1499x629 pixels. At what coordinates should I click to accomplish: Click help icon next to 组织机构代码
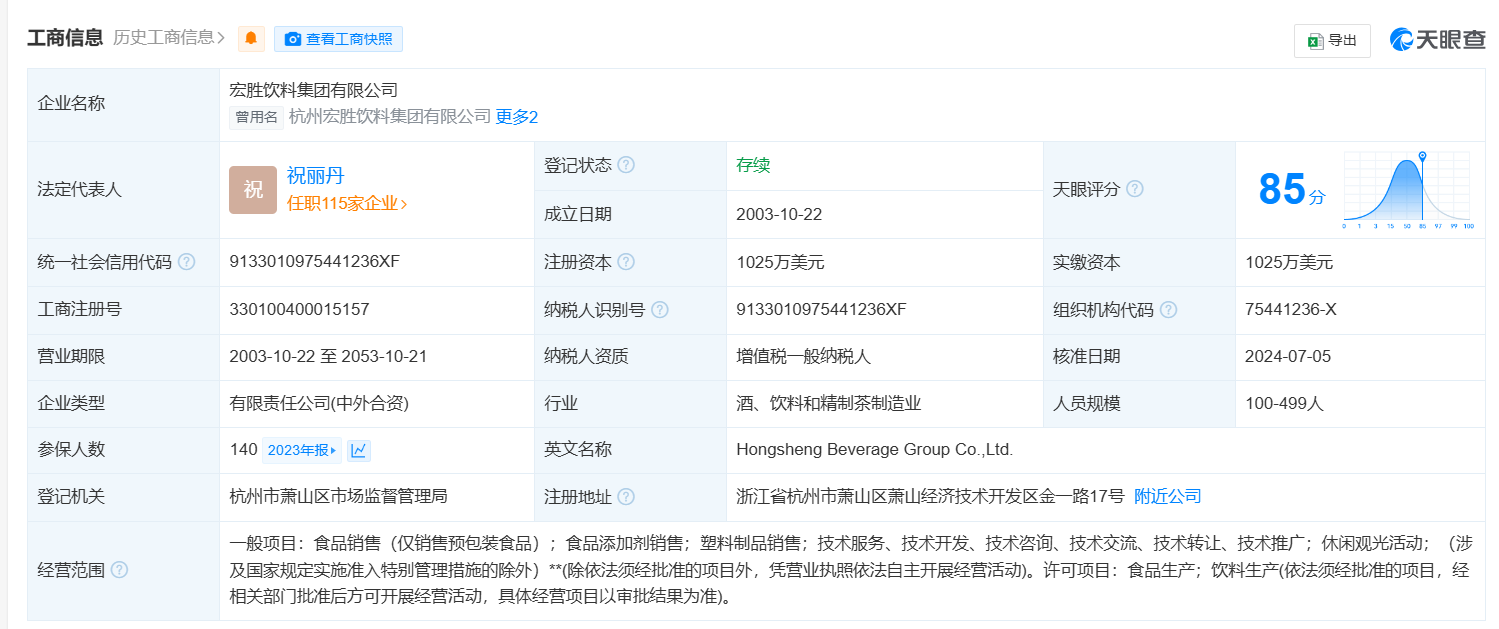point(1168,310)
